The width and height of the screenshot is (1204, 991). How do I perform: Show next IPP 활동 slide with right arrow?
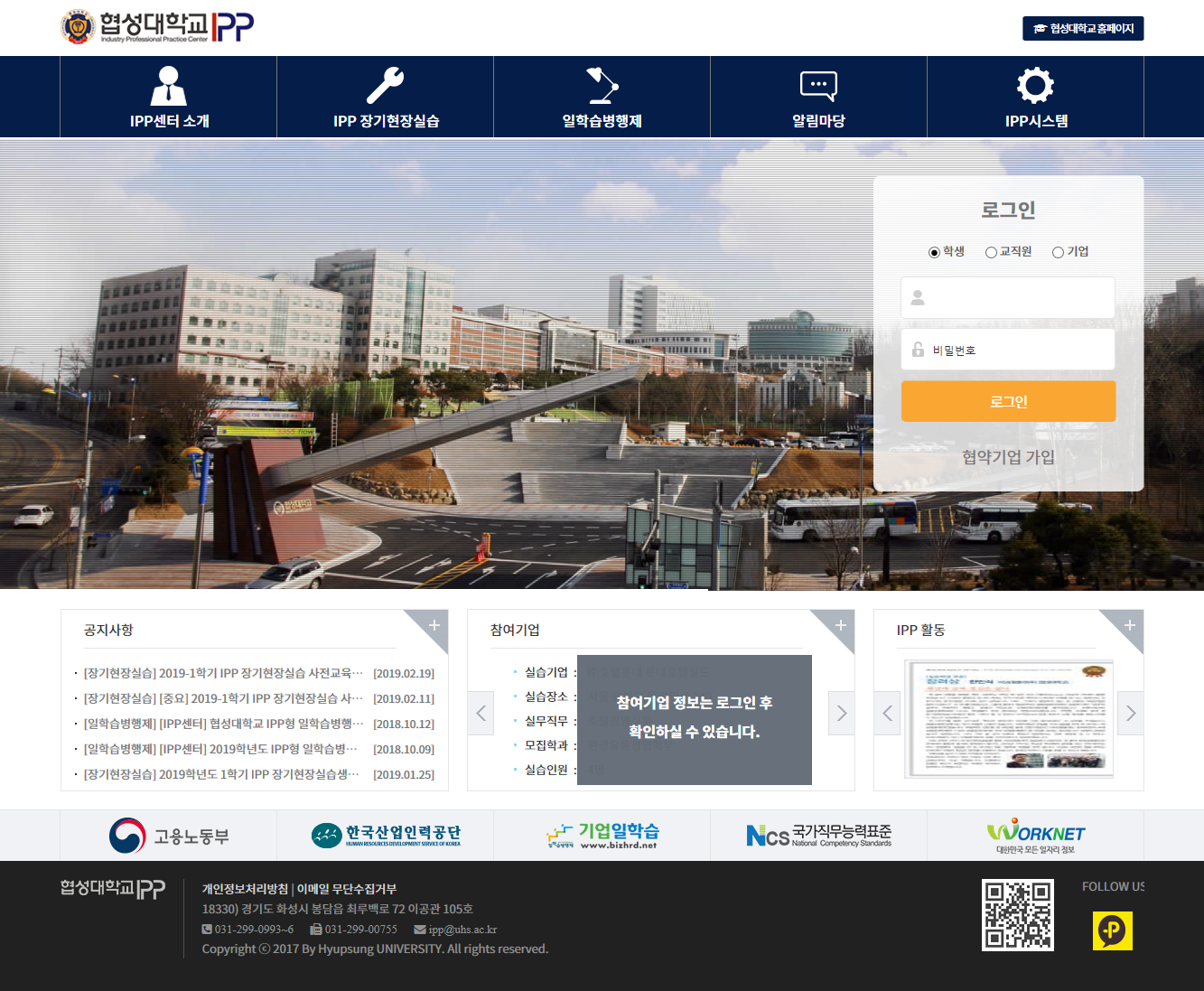click(1130, 714)
